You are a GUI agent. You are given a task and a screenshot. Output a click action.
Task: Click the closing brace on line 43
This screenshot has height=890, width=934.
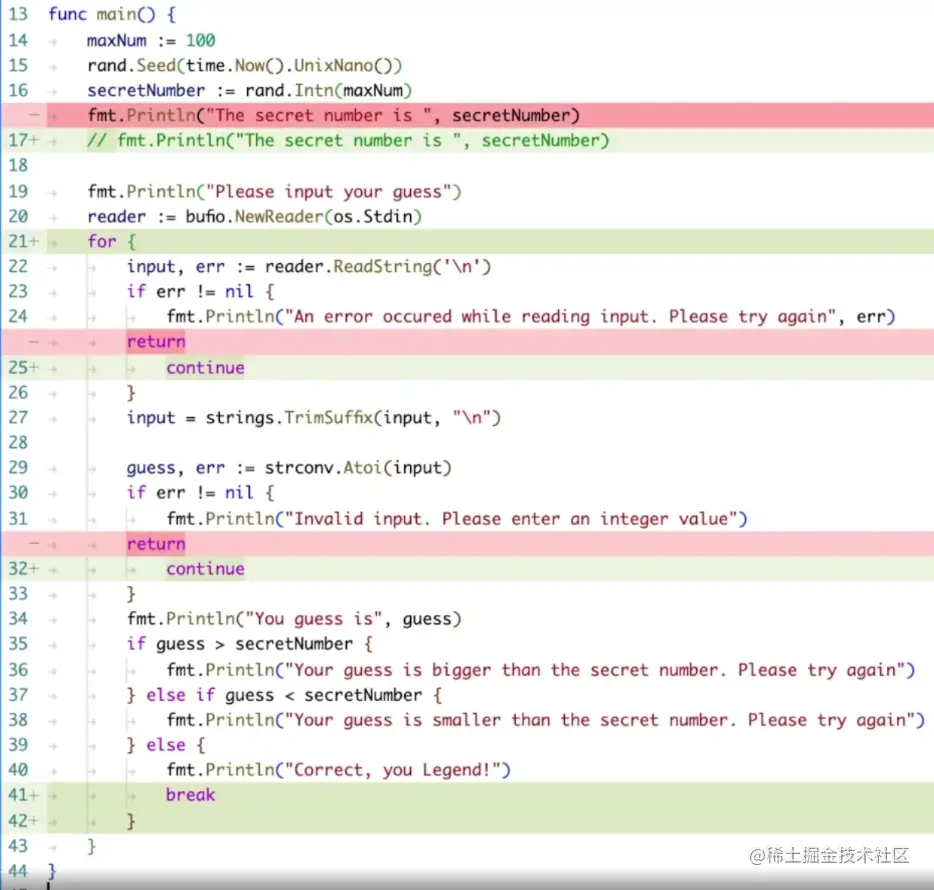tap(91, 847)
